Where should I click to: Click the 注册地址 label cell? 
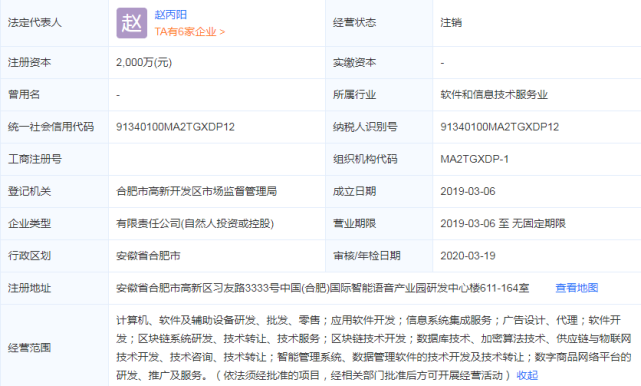54,288
